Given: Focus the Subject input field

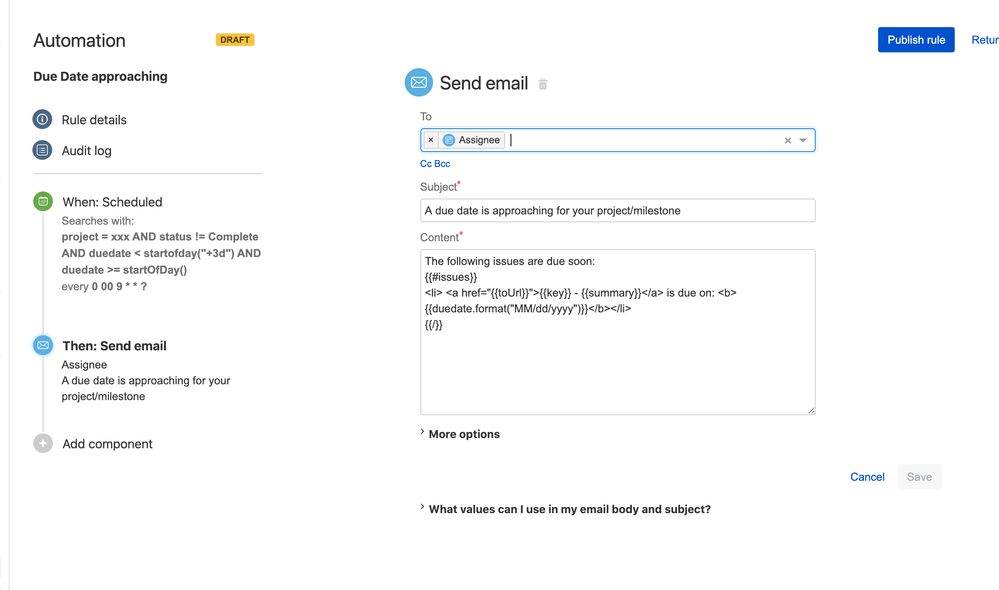Looking at the screenshot, I should [617, 210].
